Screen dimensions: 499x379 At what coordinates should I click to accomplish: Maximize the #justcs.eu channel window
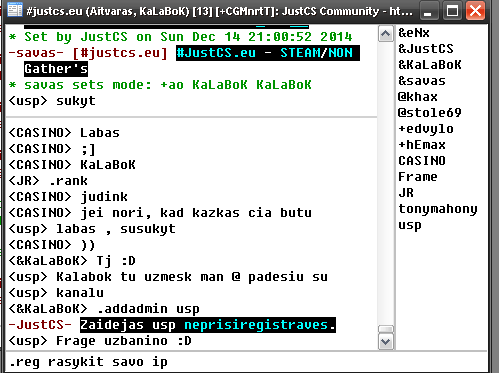point(452,11)
